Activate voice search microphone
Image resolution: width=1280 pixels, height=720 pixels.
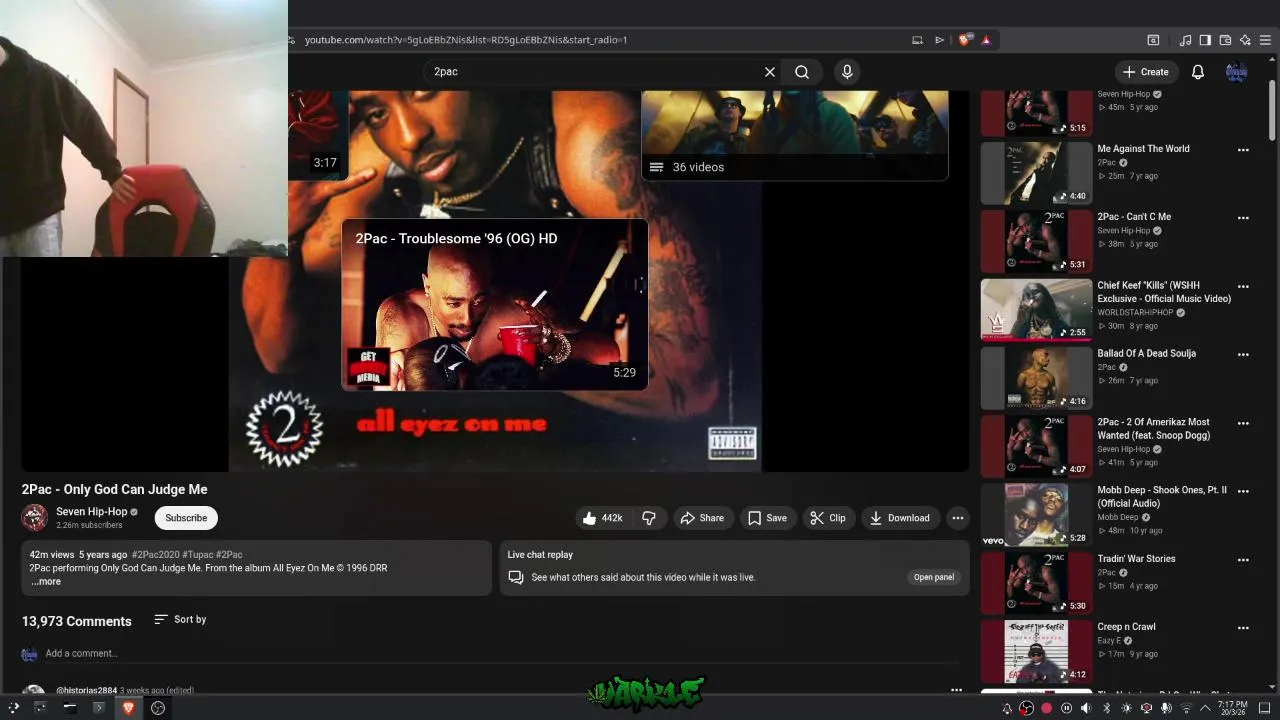(x=847, y=72)
